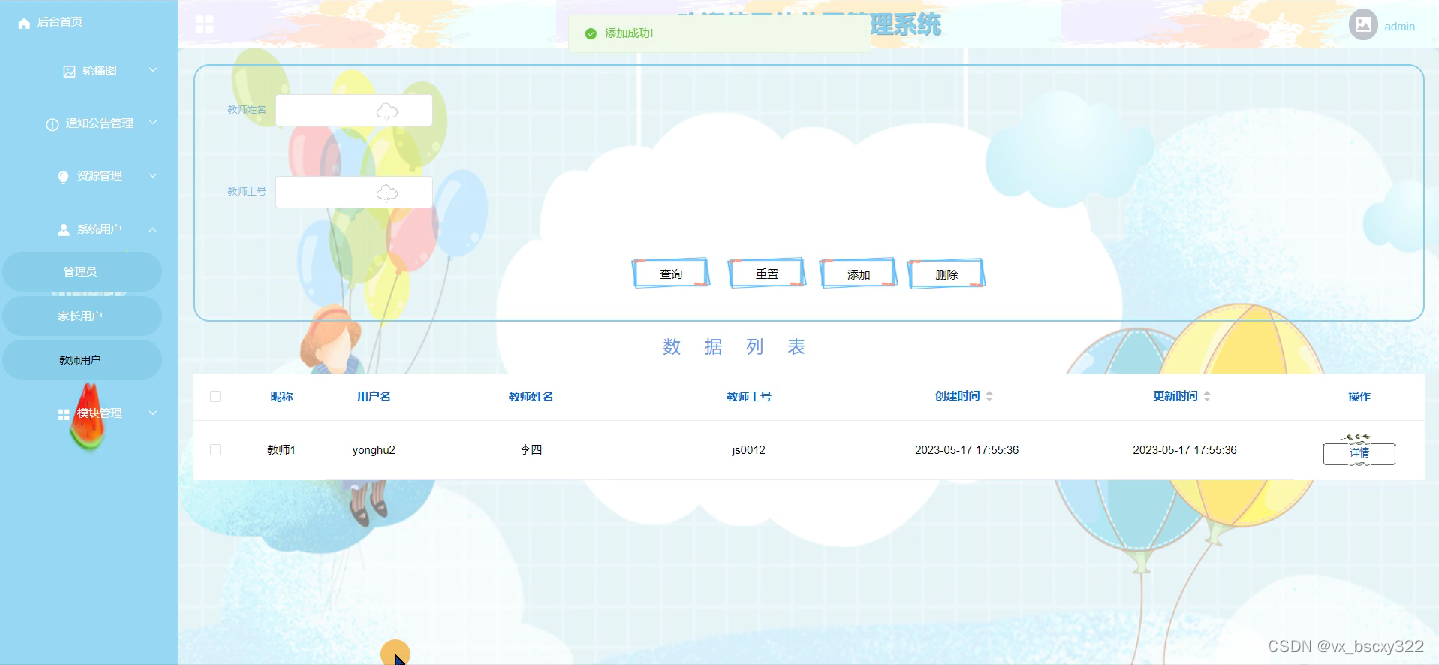
Task: Click the sort arrows on 创建时间 column
Action: tap(989, 397)
